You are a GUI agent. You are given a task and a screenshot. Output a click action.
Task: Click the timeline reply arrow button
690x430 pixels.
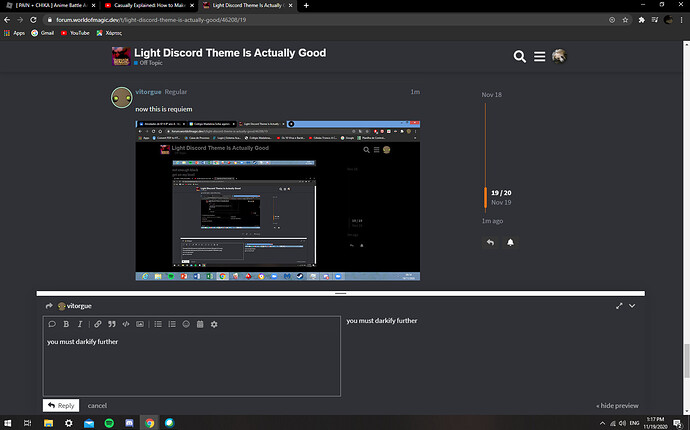click(x=490, y=243)
